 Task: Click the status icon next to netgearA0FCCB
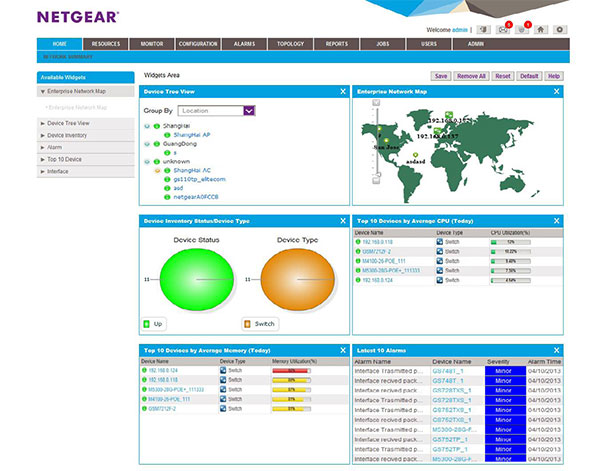167,197
